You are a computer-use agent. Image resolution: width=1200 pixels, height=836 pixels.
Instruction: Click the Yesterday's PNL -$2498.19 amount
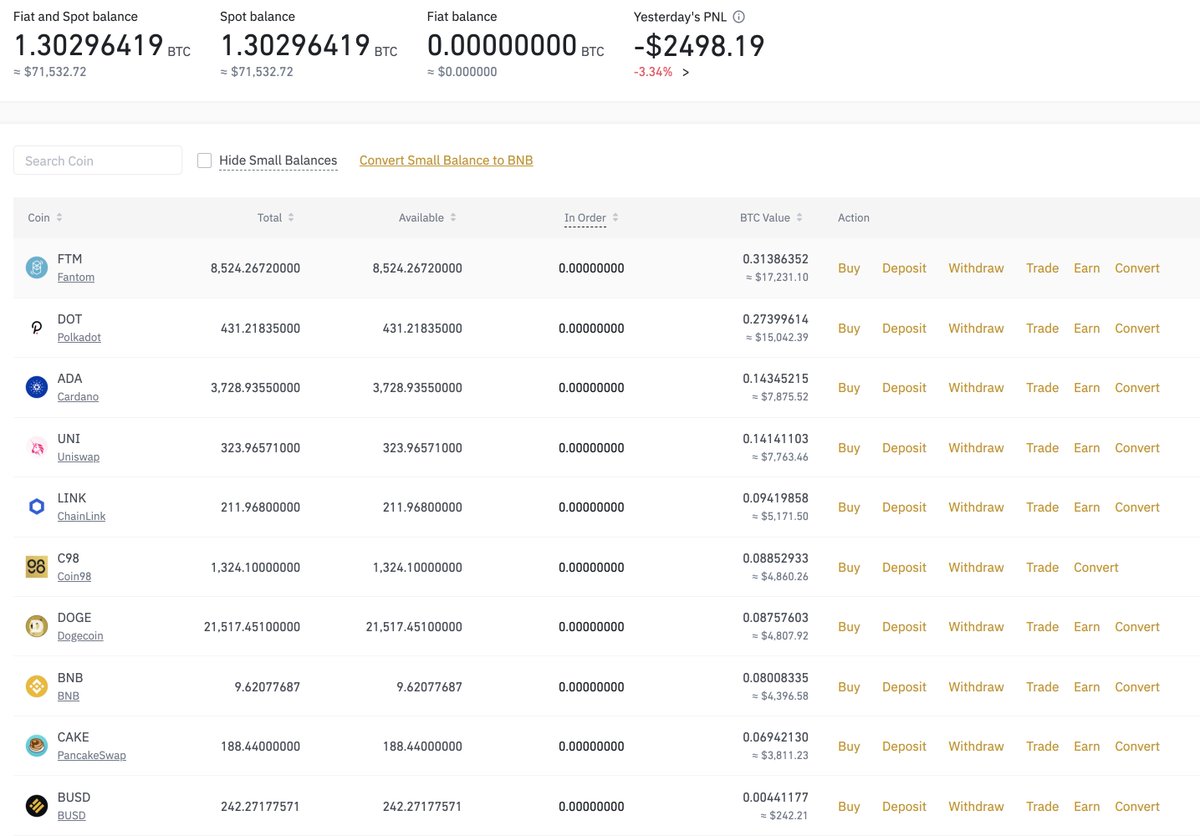(699, 46)
